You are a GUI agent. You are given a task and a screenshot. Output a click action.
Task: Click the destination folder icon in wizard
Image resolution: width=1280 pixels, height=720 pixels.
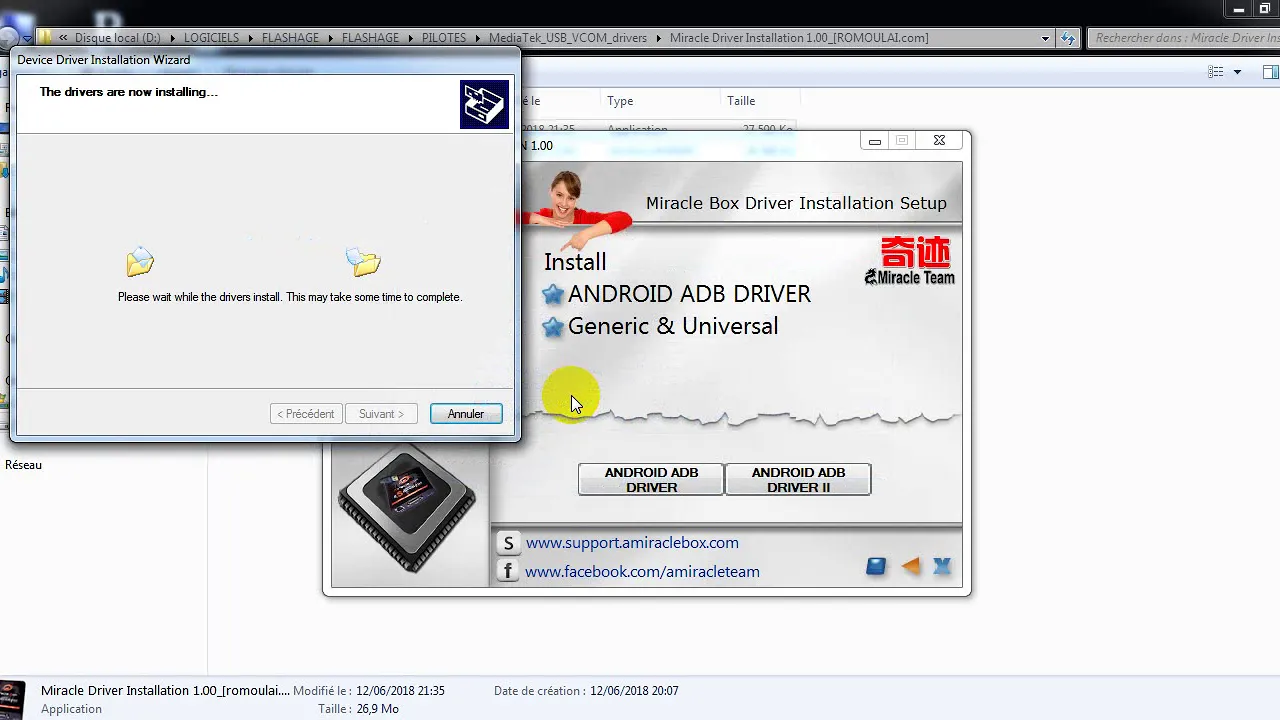364,262
